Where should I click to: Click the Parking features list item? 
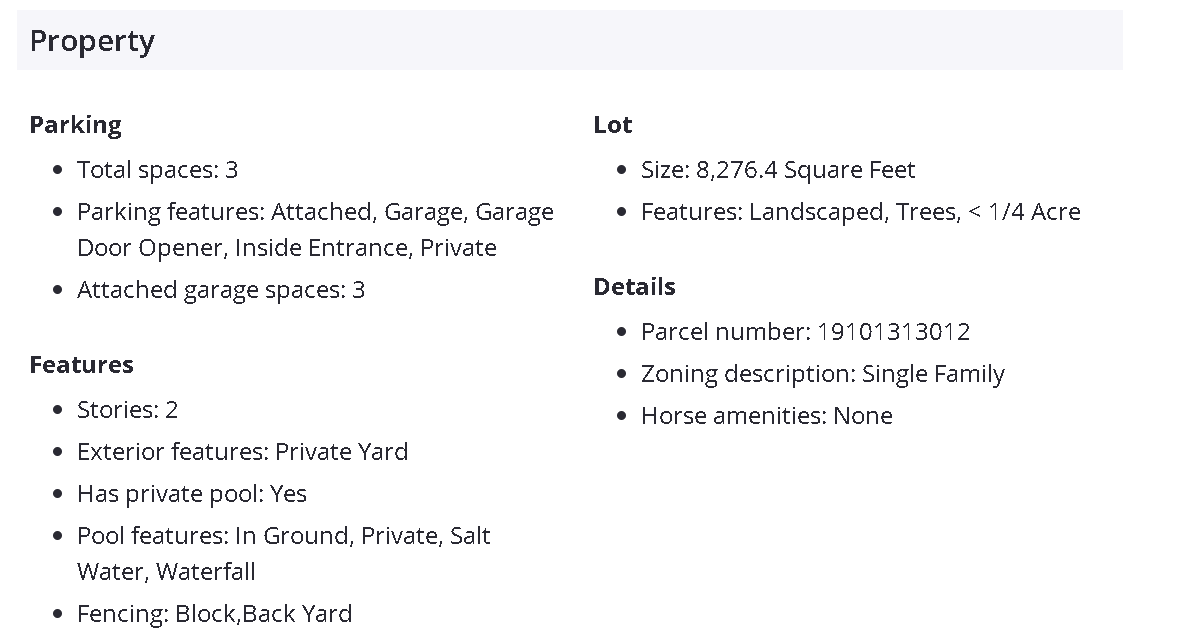pyautogui.click(x=314, y=229)
